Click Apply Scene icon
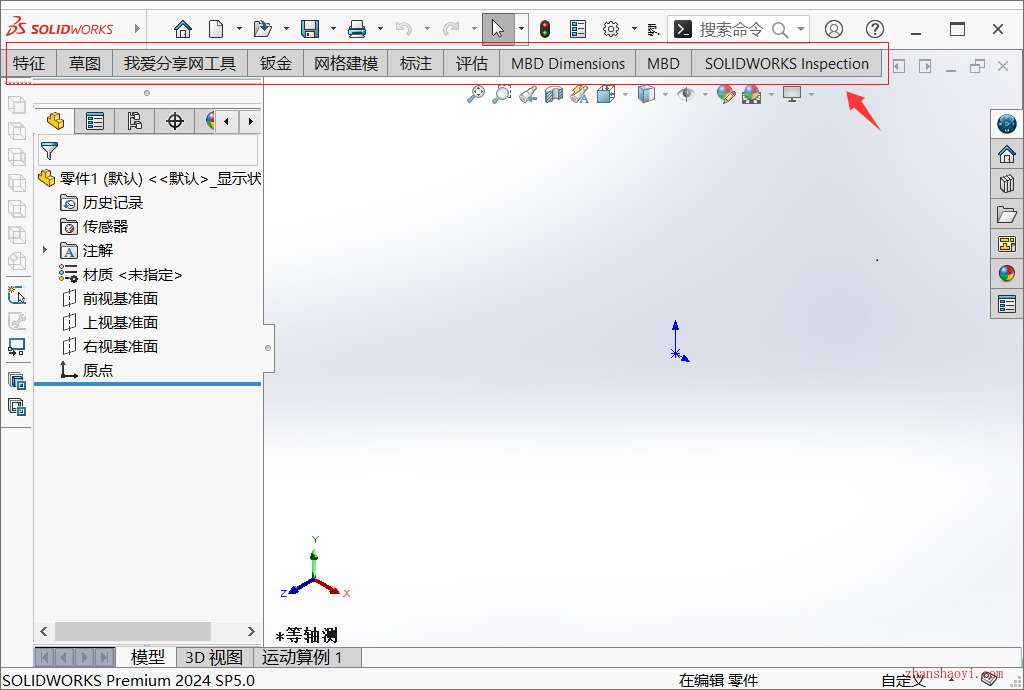The height and width of the screenshot is (690, 1024). click(752, 95)
